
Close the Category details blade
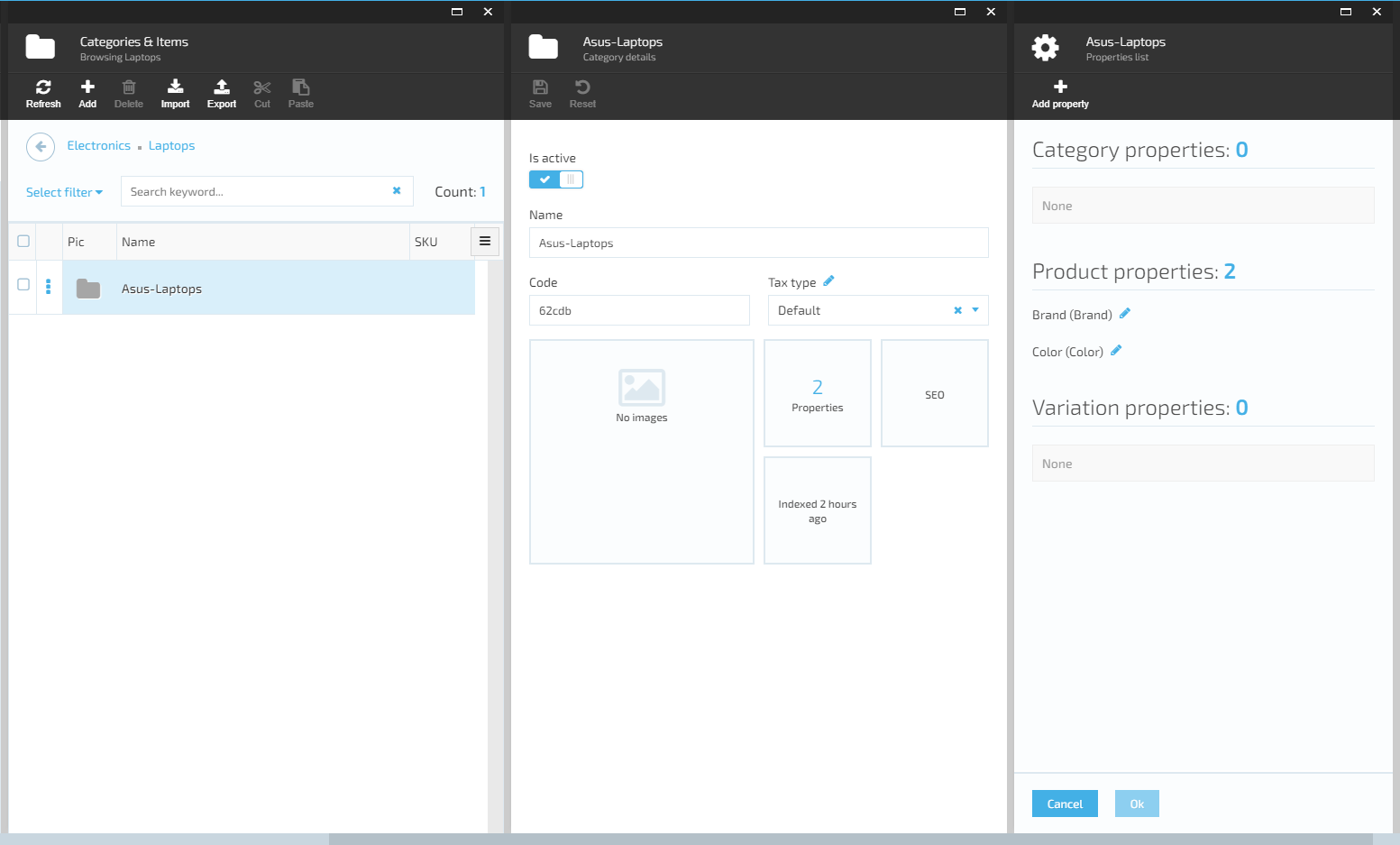click(x=991, y=12)
